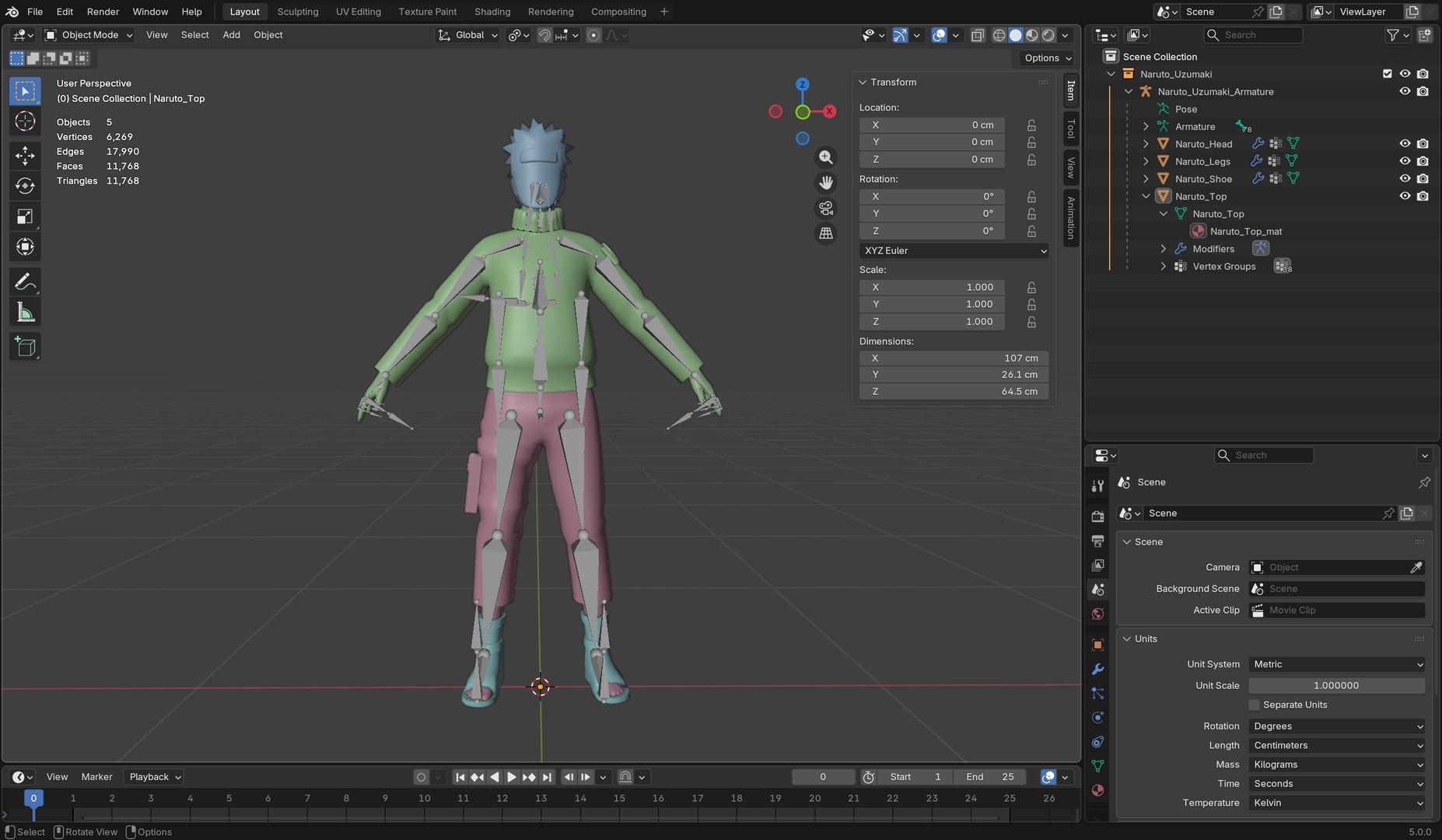Collapse the Naruto_Top outliner entry
Image resolution: width=1442 pixels, height=840 pixels.
click(x=1146, y=196)
